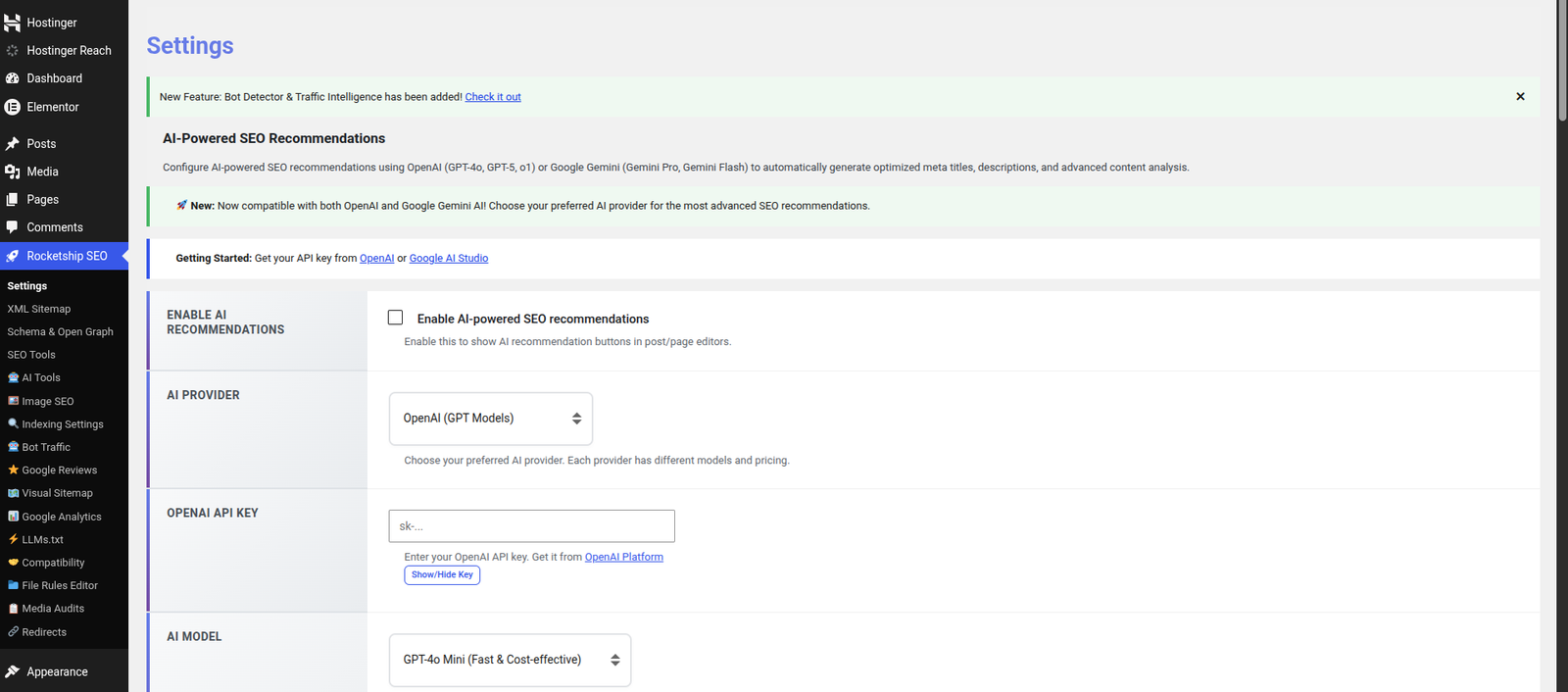Click the Compatibility handshake icon
Image resolution: width=1568 pixels, height=692 pixels.
pos(14,563)
